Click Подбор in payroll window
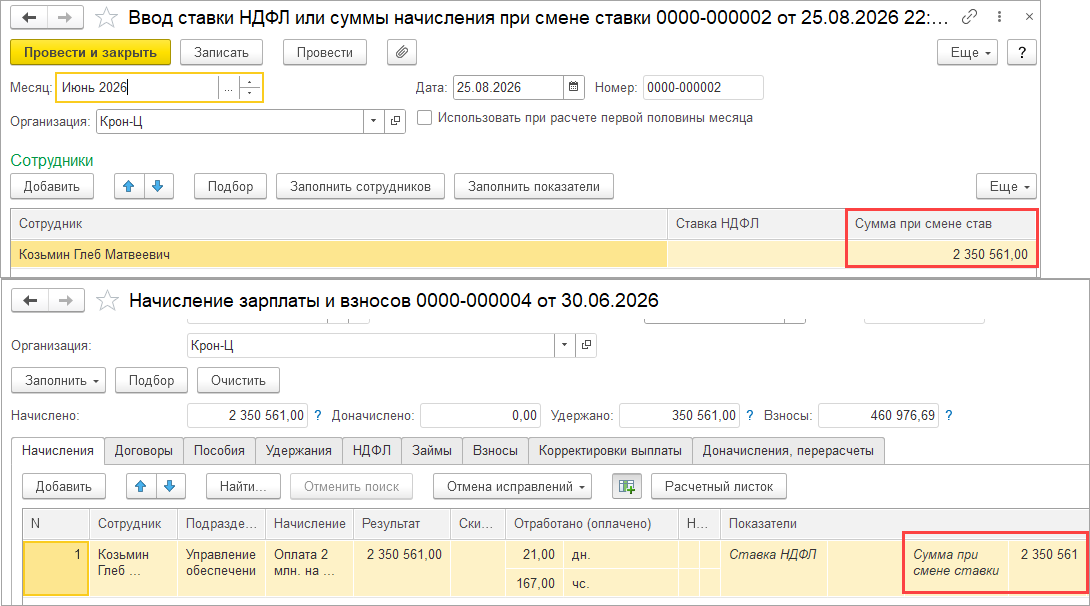 [x=152, y=380]
